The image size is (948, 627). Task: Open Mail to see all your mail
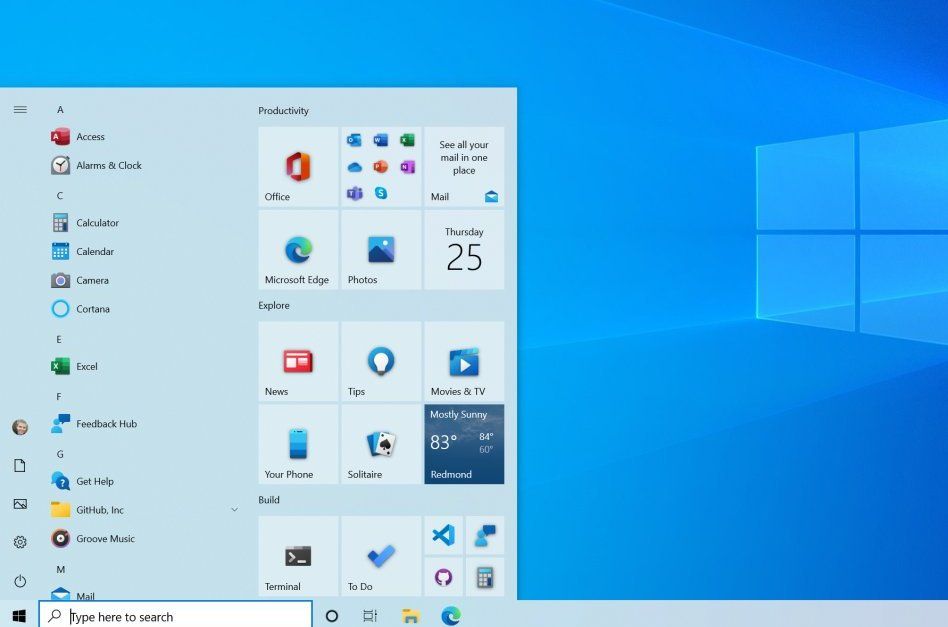pyautogui.click(x=463, y=165)
